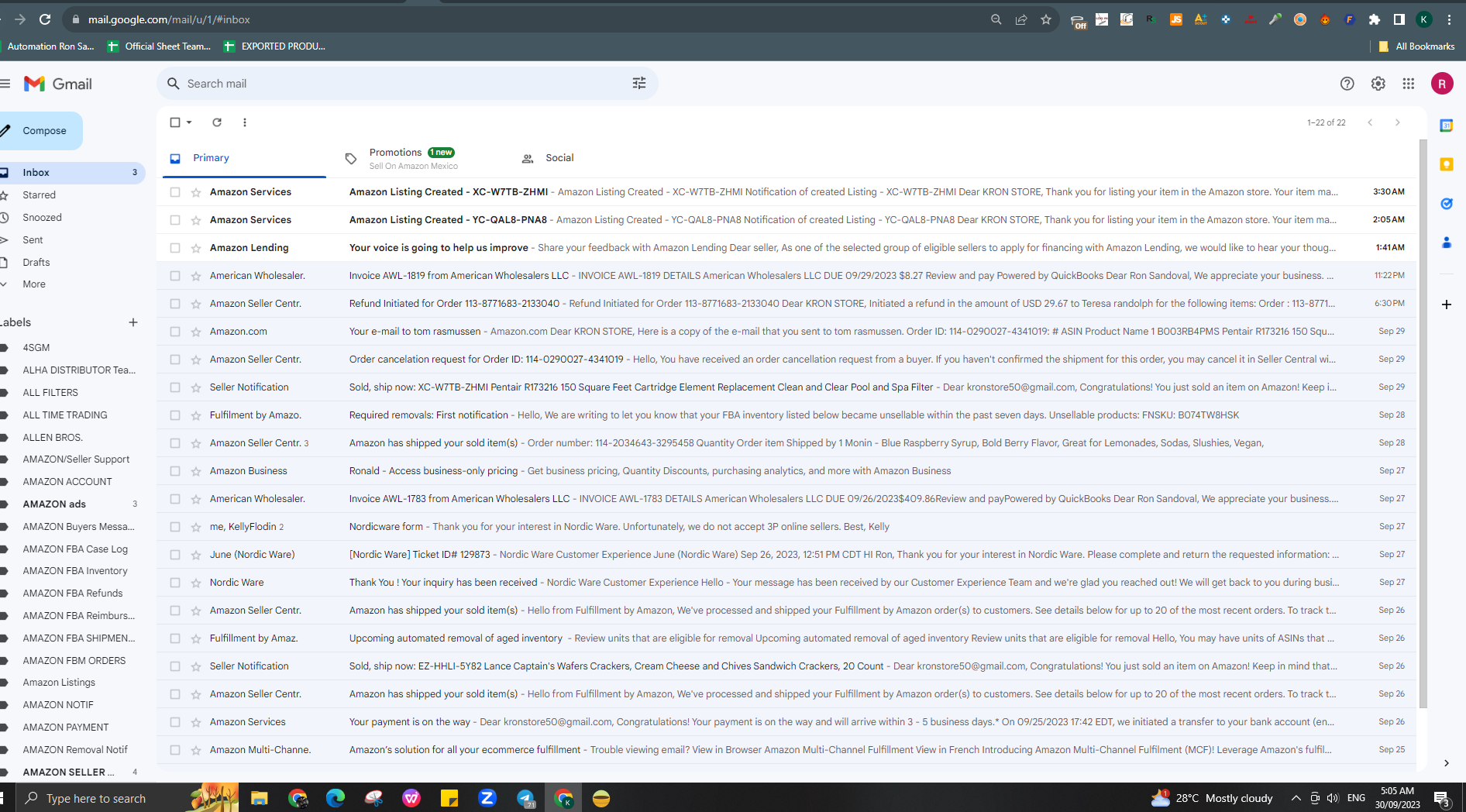1466x812 pixels.
Task: Bookmark this page star in address bar
Action: [x=1046, y=19]
